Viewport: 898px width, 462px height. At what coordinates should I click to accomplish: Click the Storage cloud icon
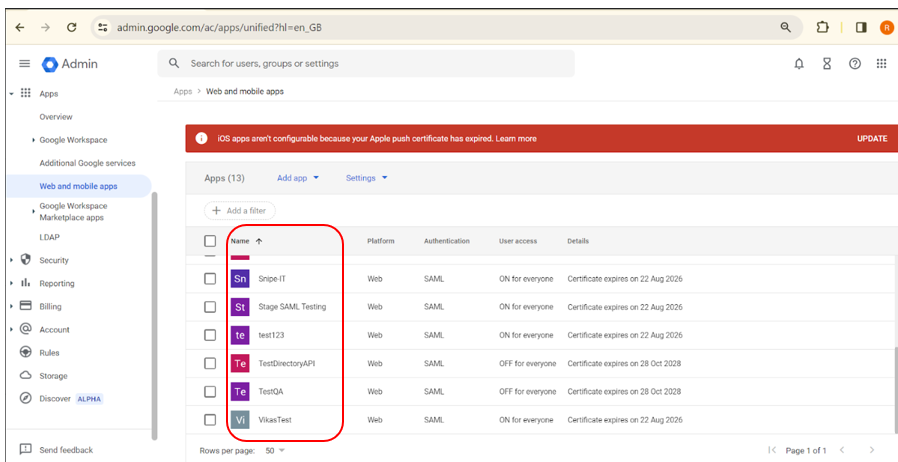pyautogui.click(x=25, y=376)
